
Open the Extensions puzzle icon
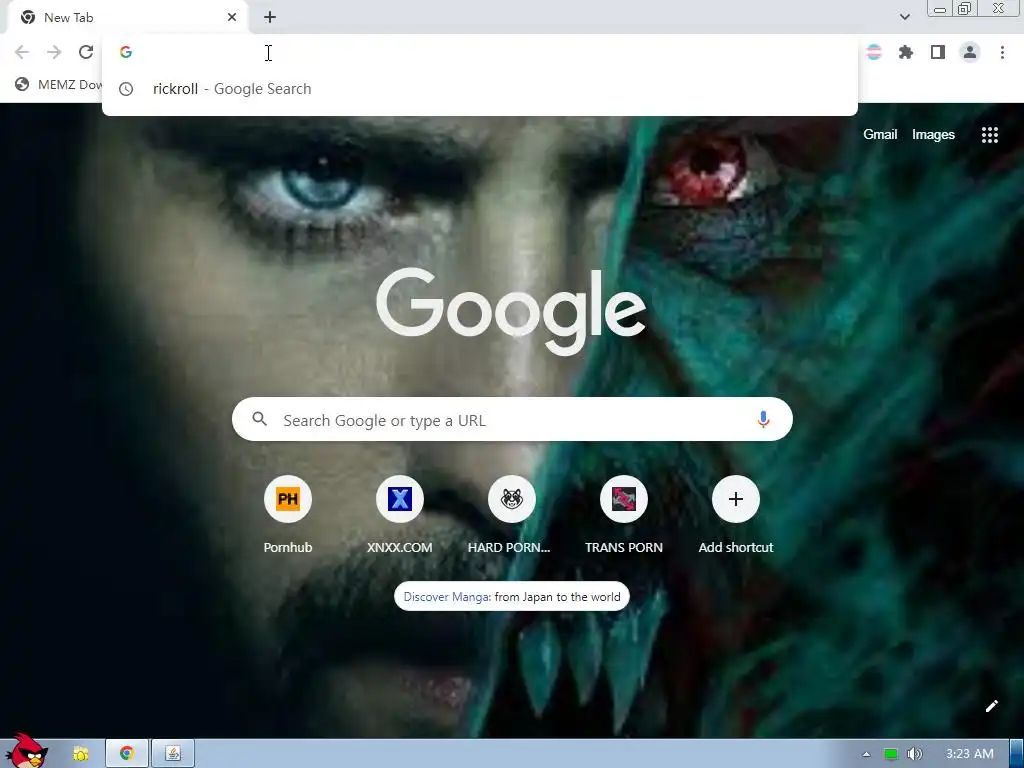point(906,52)
